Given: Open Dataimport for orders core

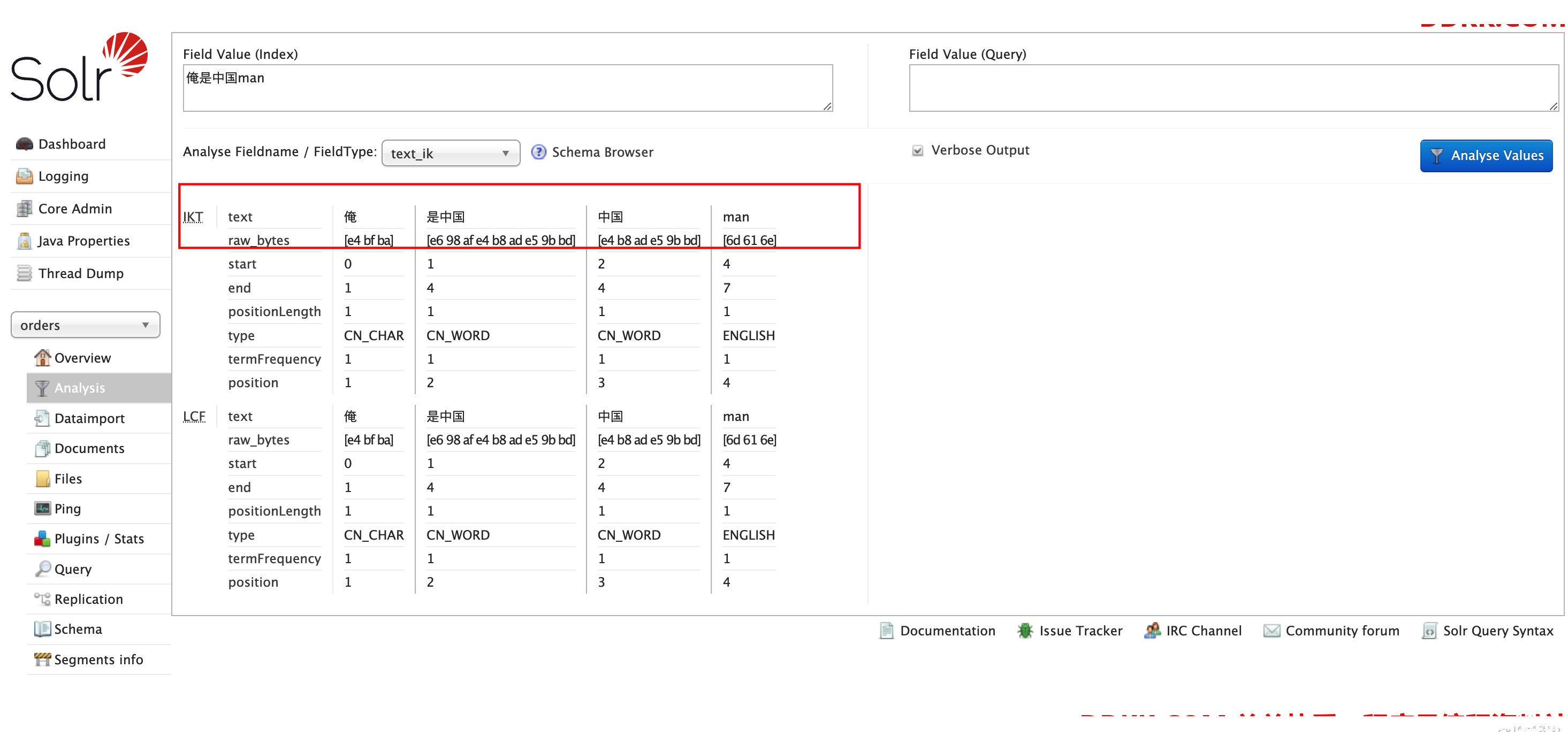Looking at the screenshot, I should pos(89,418).
